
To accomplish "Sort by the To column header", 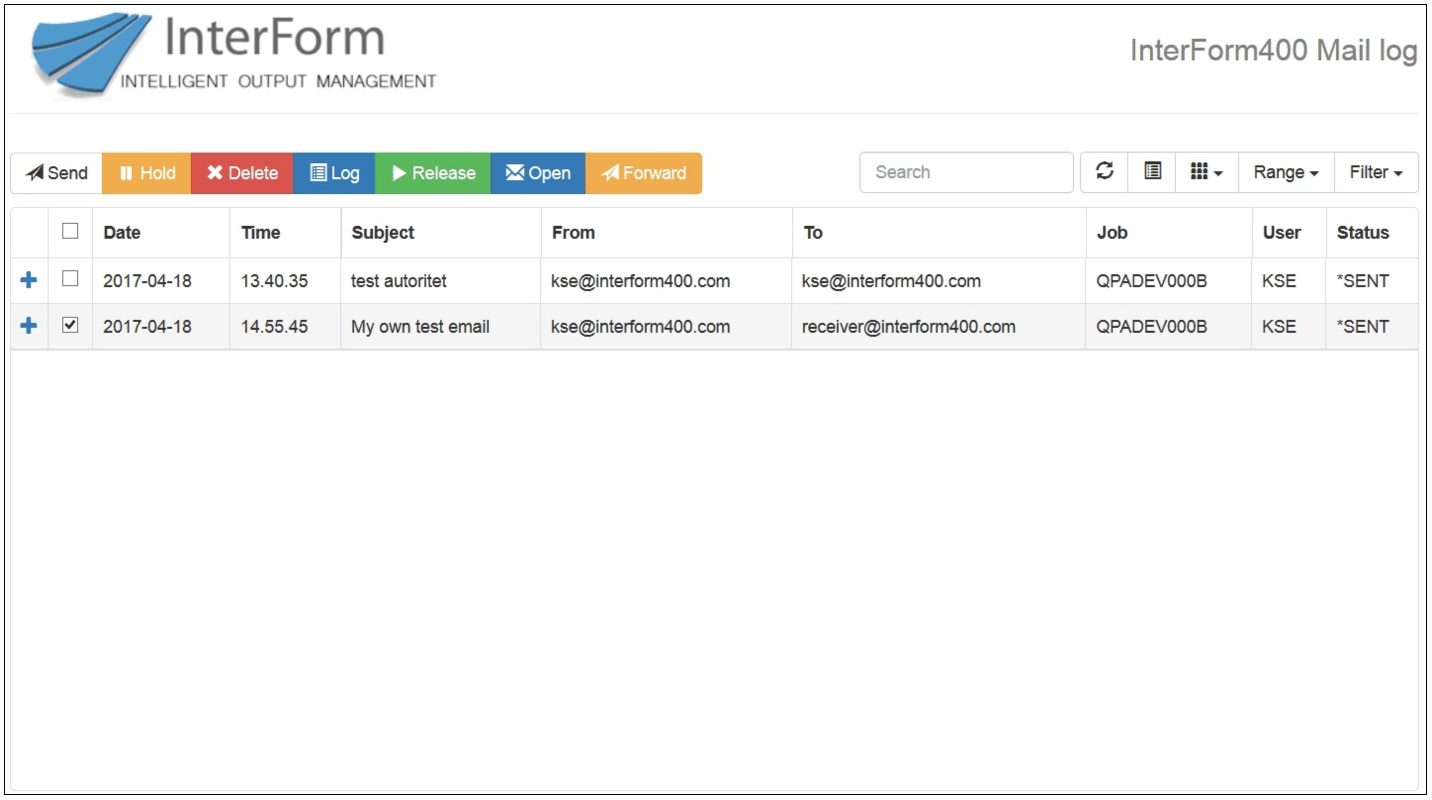I will click(939, 232).
